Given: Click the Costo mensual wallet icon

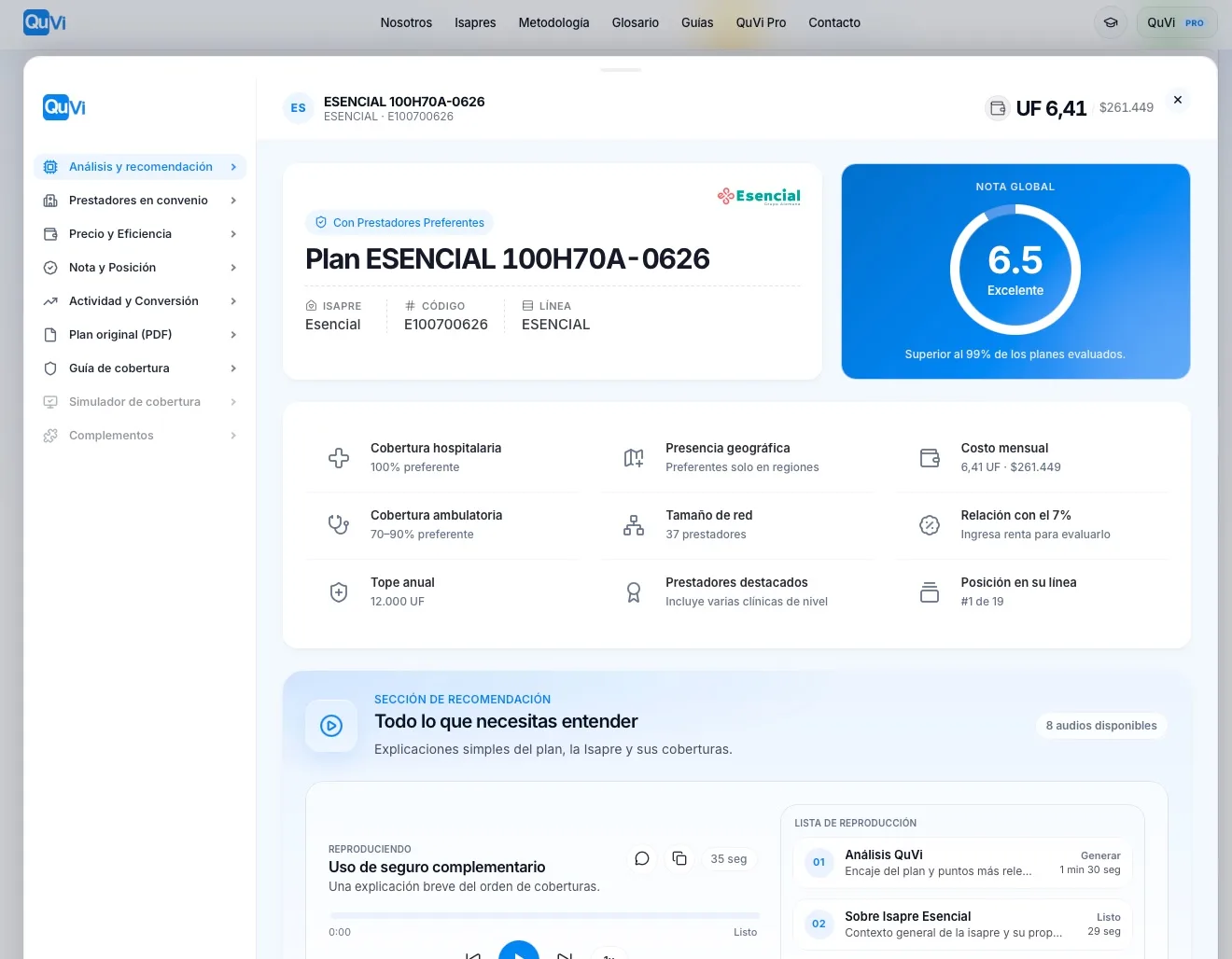Looking at the screenshot, I should [x=930, y=457].
